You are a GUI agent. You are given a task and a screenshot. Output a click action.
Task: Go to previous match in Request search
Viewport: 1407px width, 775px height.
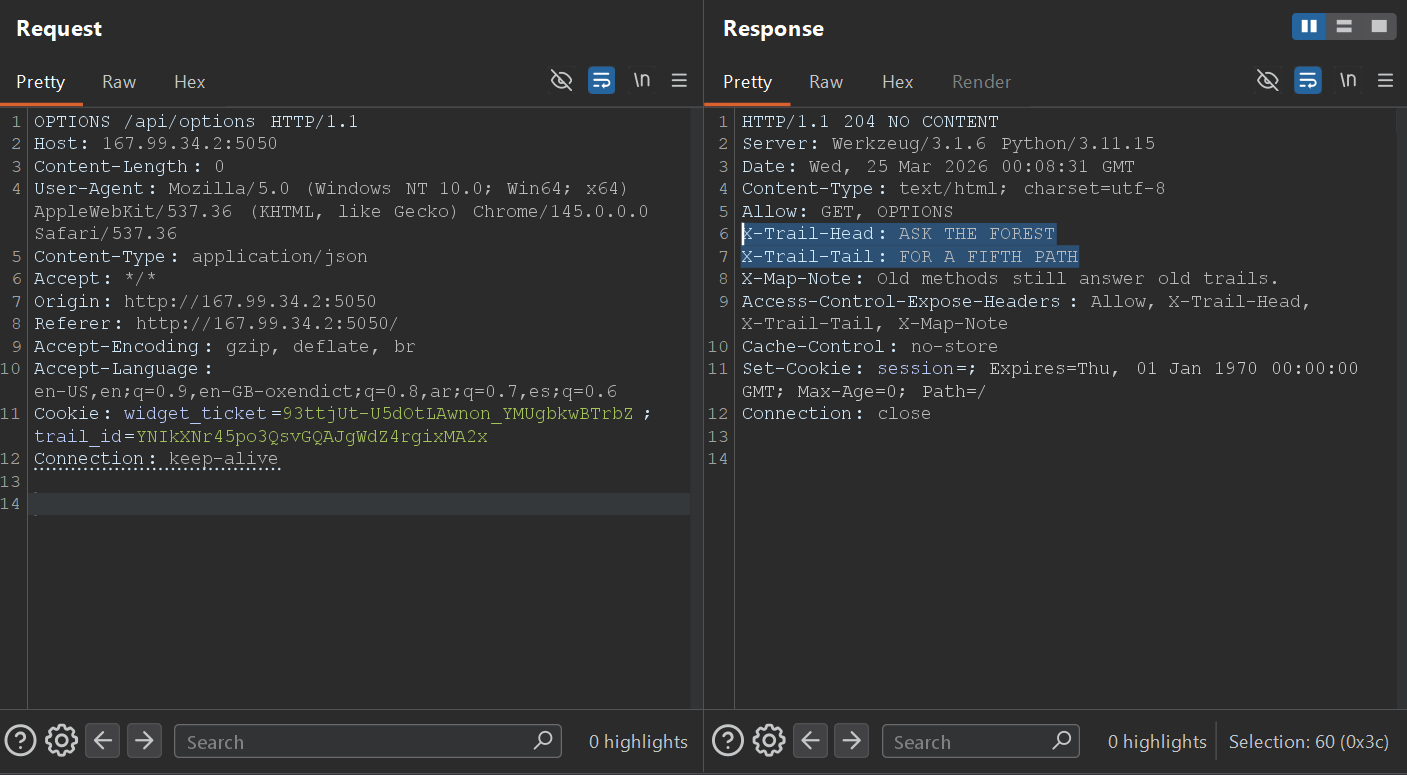tap(102, 741)
